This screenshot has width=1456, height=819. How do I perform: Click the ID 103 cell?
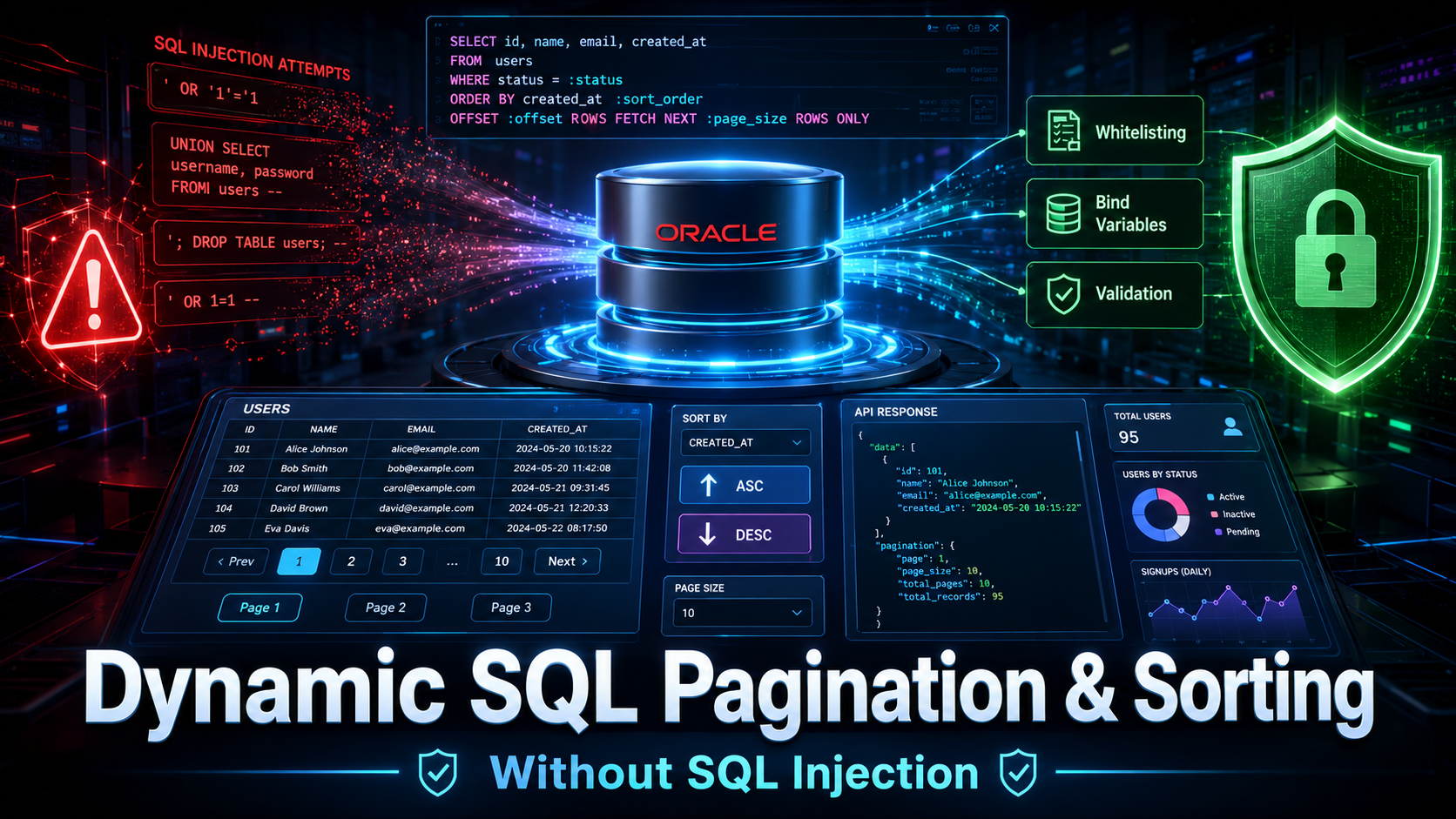pyautogui.click(x=230, y=488)
